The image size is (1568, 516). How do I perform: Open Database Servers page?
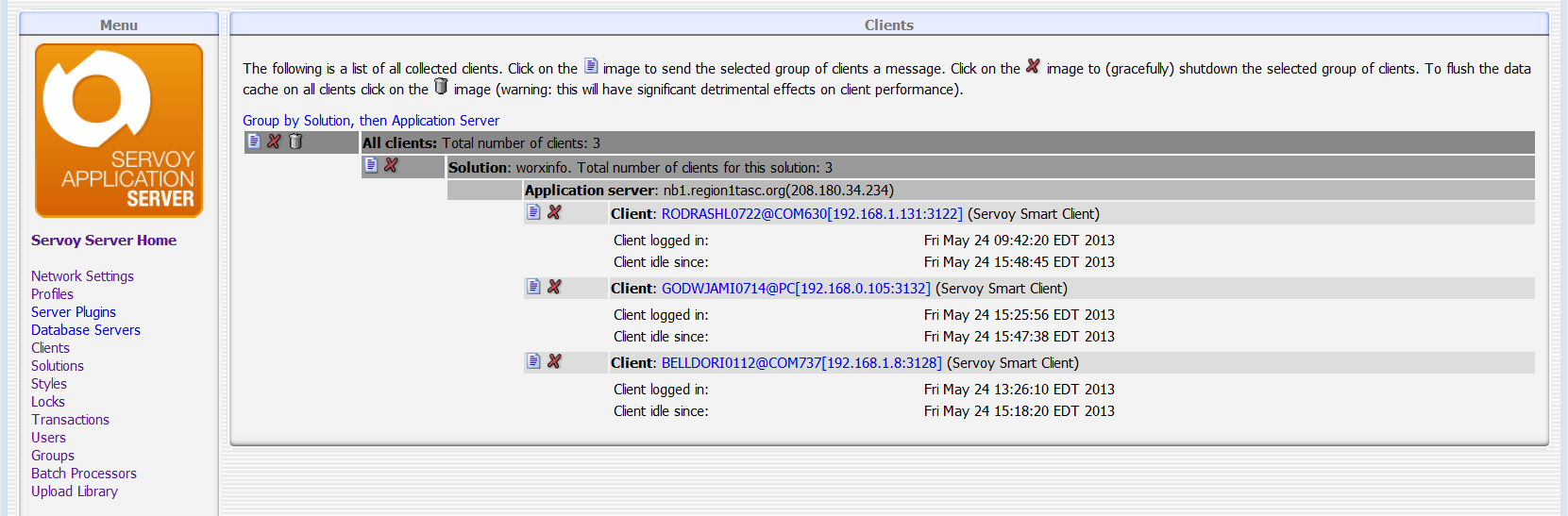[86, 330]
